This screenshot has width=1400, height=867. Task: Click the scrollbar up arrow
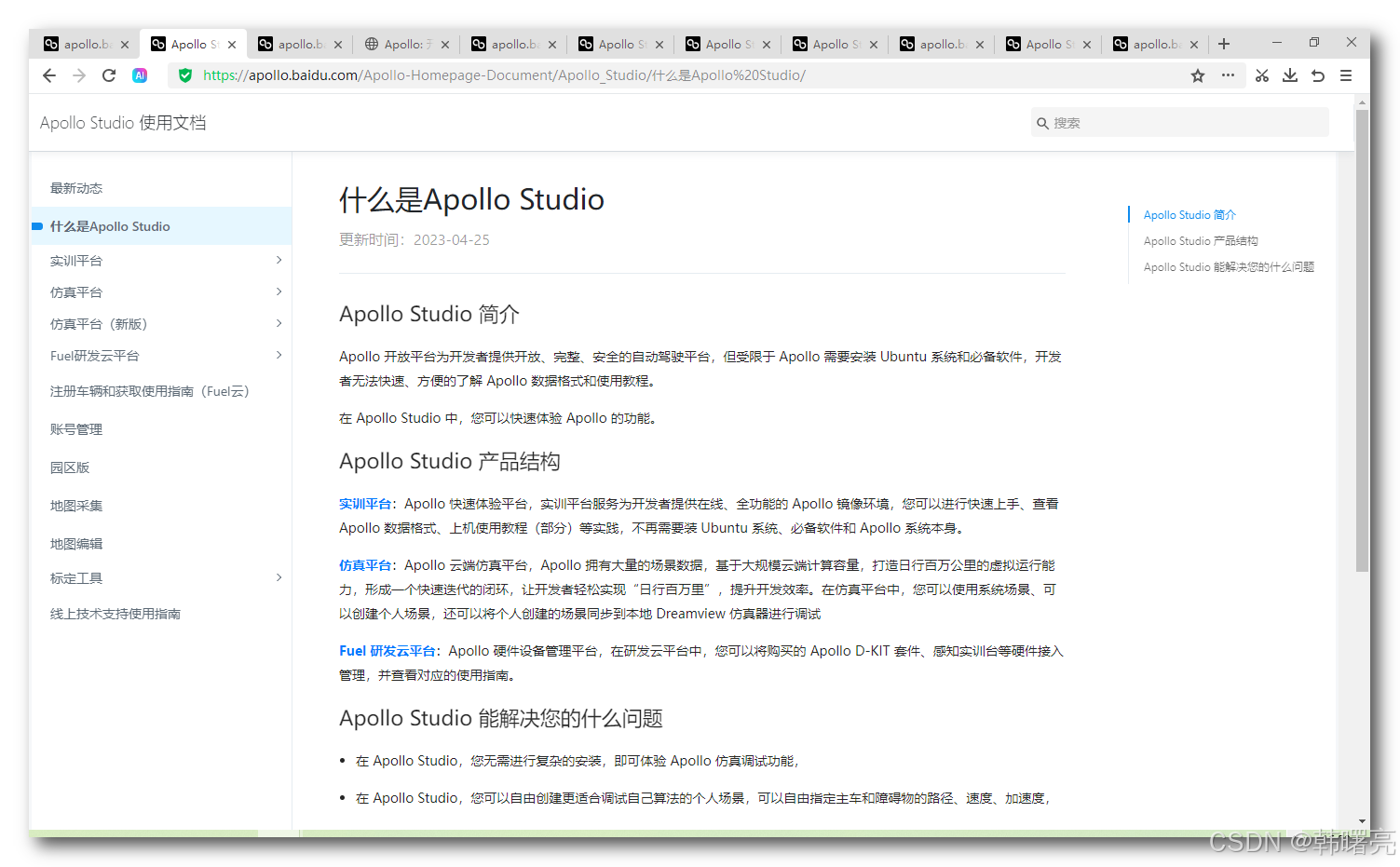coord(1362,101)
